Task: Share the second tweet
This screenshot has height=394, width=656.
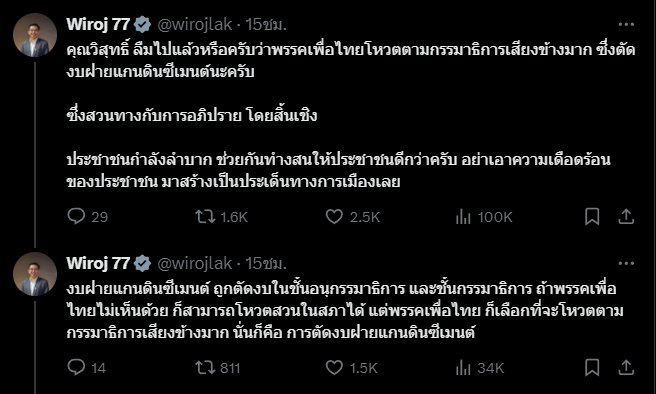Action: click(626, 368)
